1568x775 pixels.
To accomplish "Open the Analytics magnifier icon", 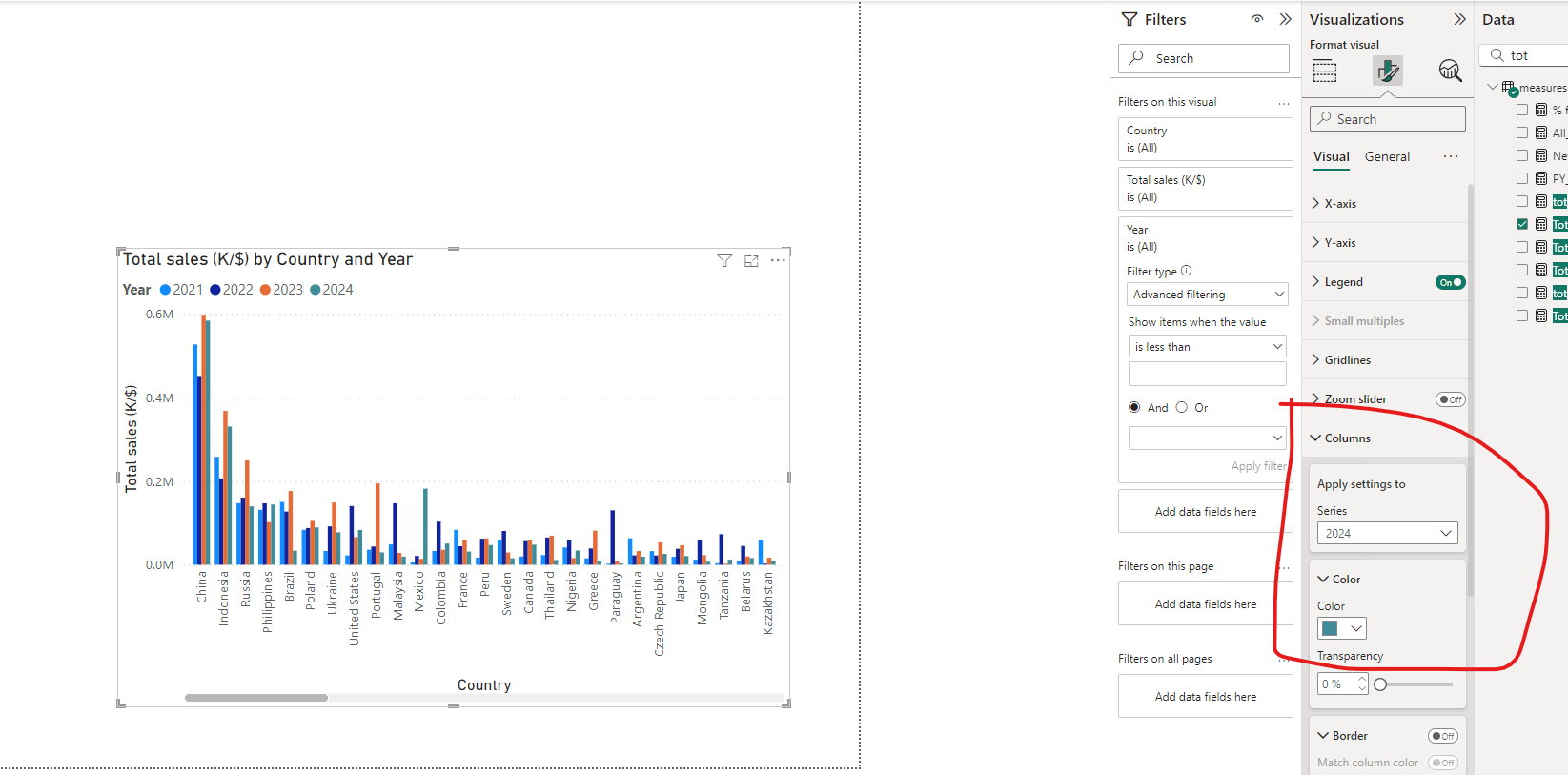I will pos(1450,71).
